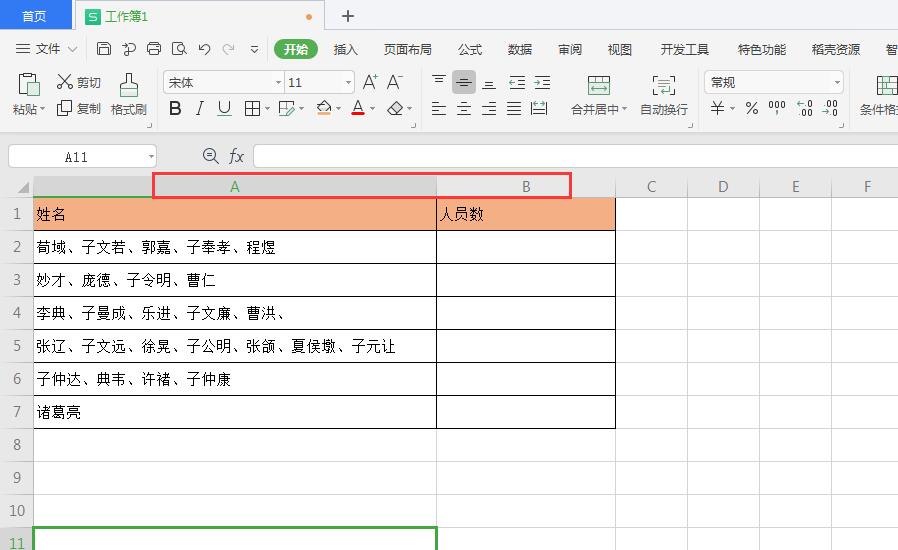Screen dimensions: 898x550
Task: Click in the formula bar input
Action: 575,156
